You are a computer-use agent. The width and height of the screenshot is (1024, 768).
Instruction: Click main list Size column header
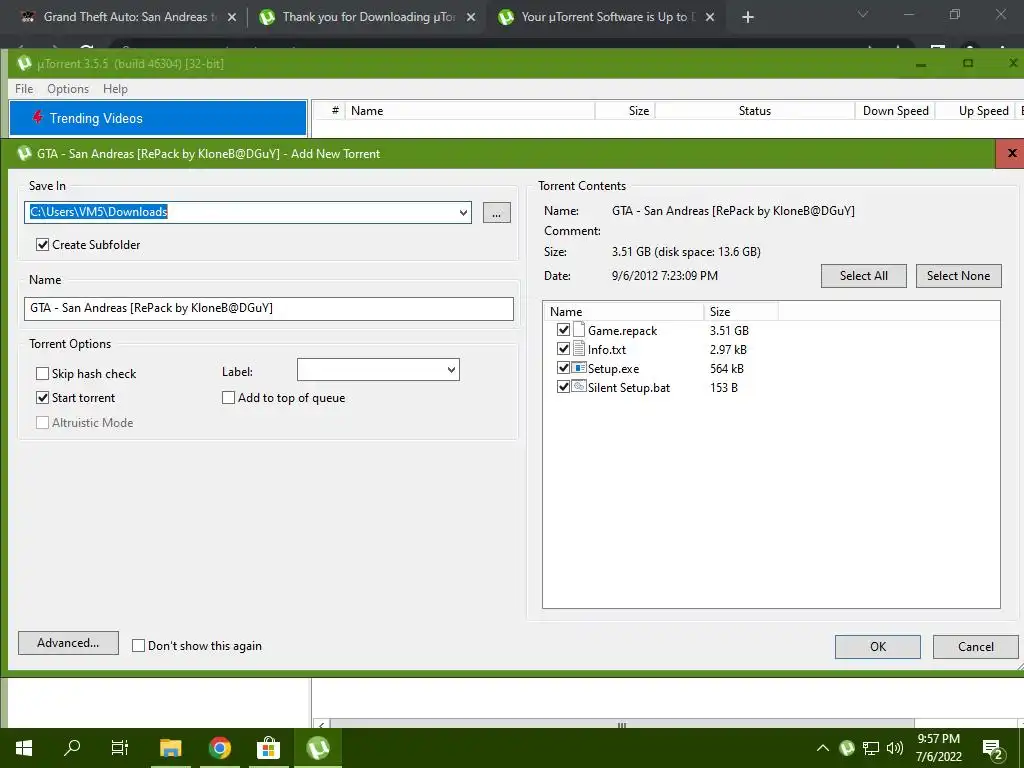click(x=625, y=111)
